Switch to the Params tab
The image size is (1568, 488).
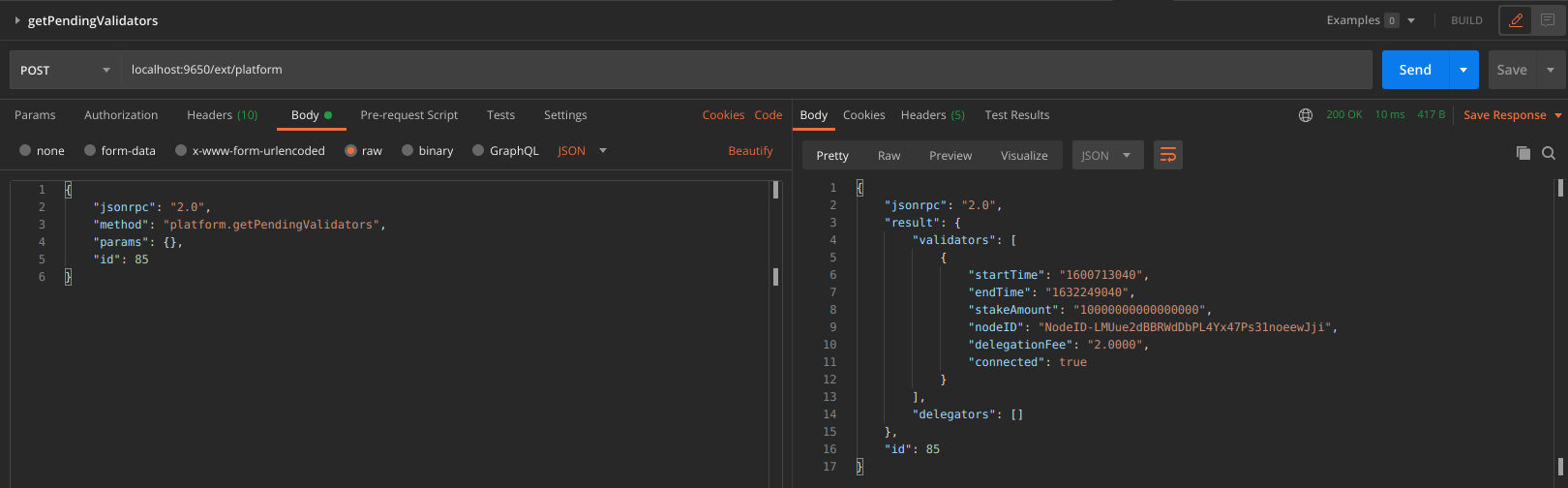35,115
